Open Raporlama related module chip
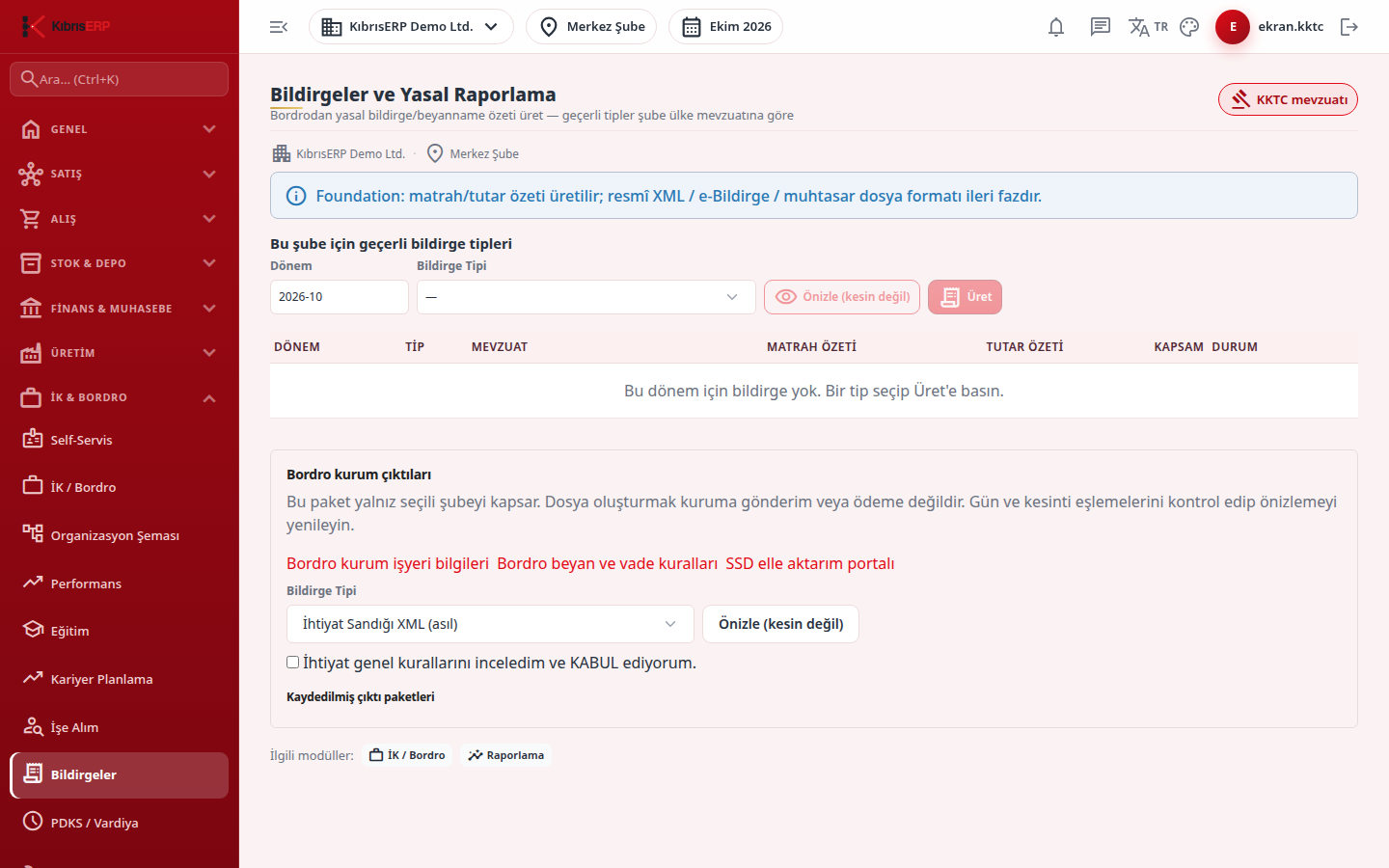This screenshot has height=868, width=1389. pyautogui.click(x=506, y=755)
